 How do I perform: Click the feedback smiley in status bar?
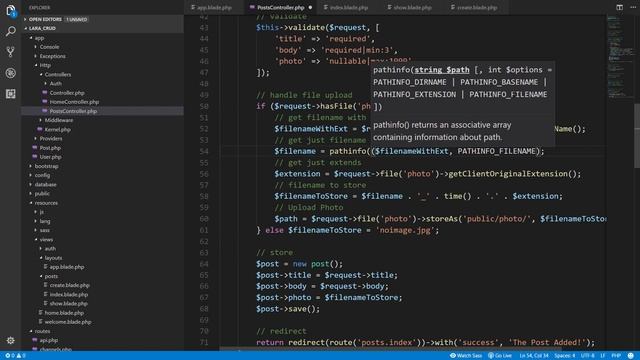coord(631,356)
